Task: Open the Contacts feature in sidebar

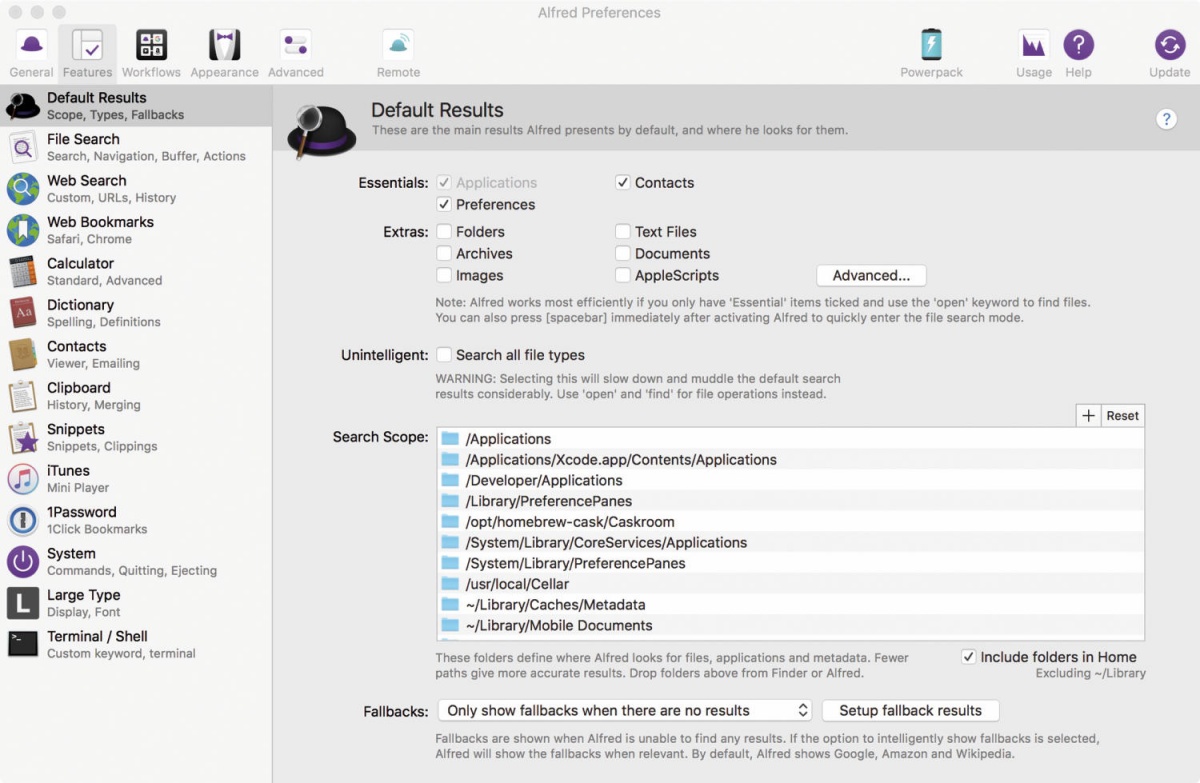Action: [x=136, y=354]
